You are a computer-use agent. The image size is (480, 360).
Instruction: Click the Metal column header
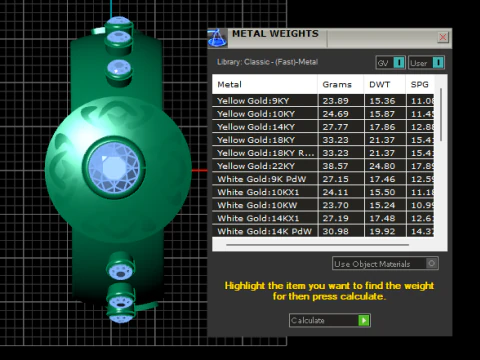[265, 84]
